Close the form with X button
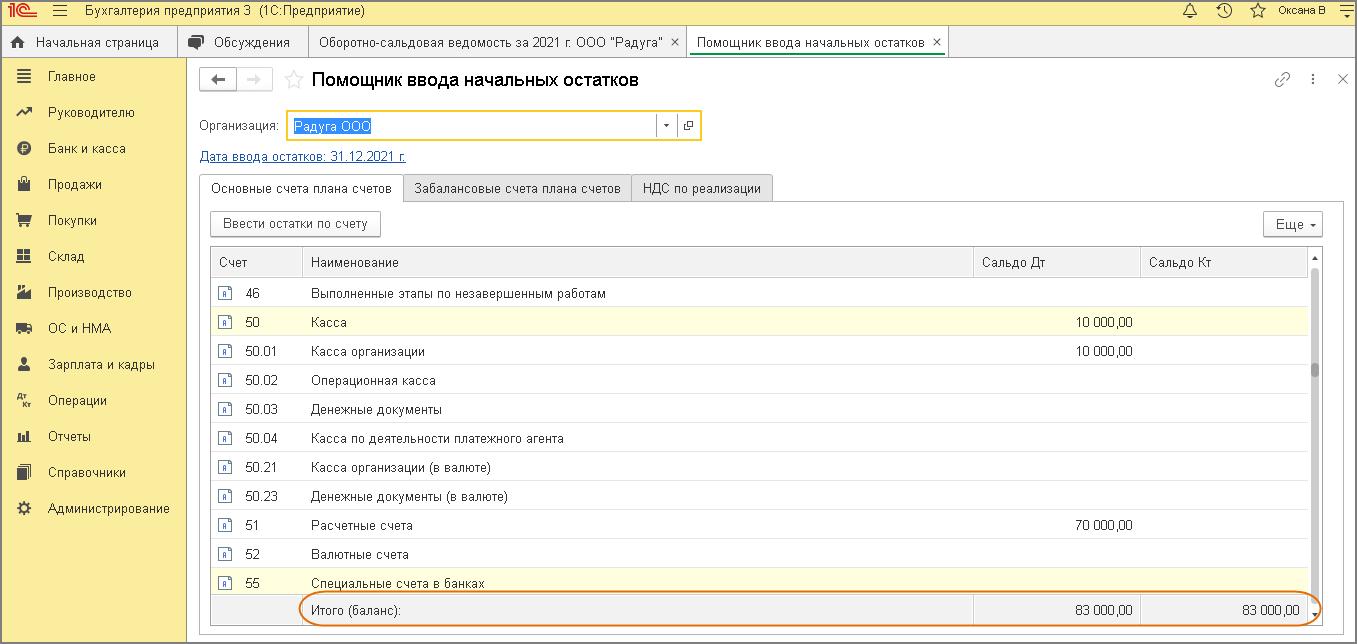 1343,80
